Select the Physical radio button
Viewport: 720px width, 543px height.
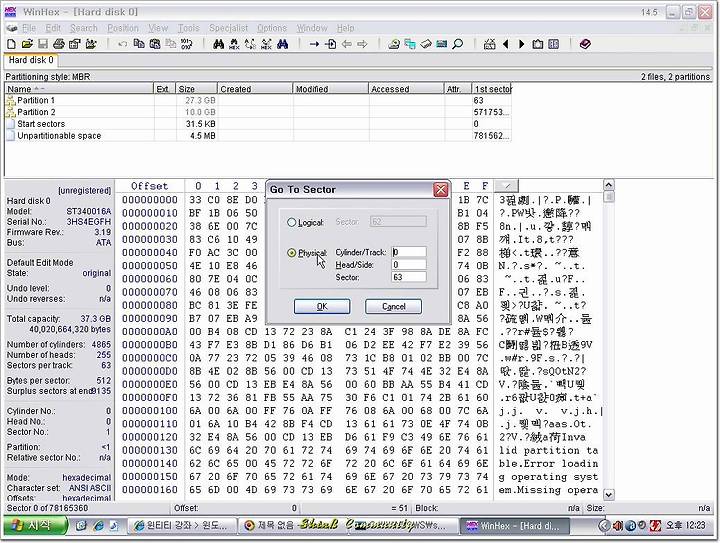(x=291, y=252)
